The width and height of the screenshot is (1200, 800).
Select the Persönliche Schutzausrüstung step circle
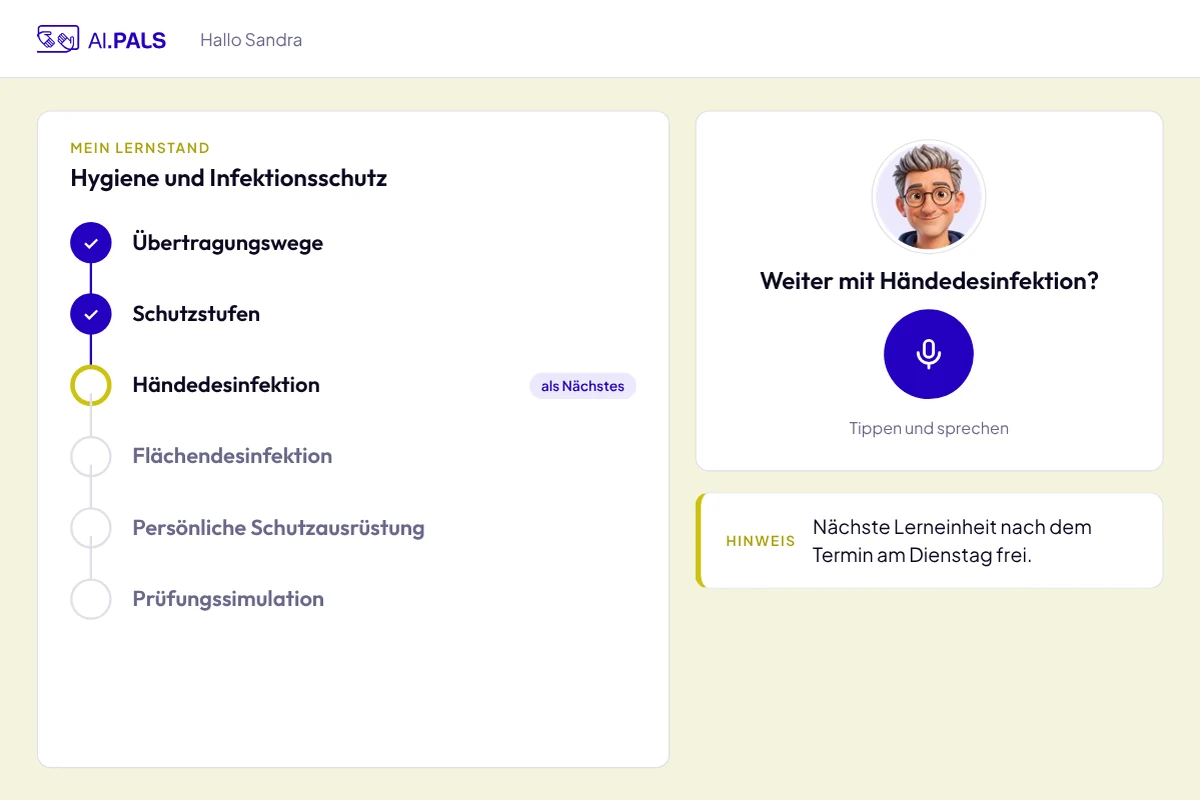(91, 528)
